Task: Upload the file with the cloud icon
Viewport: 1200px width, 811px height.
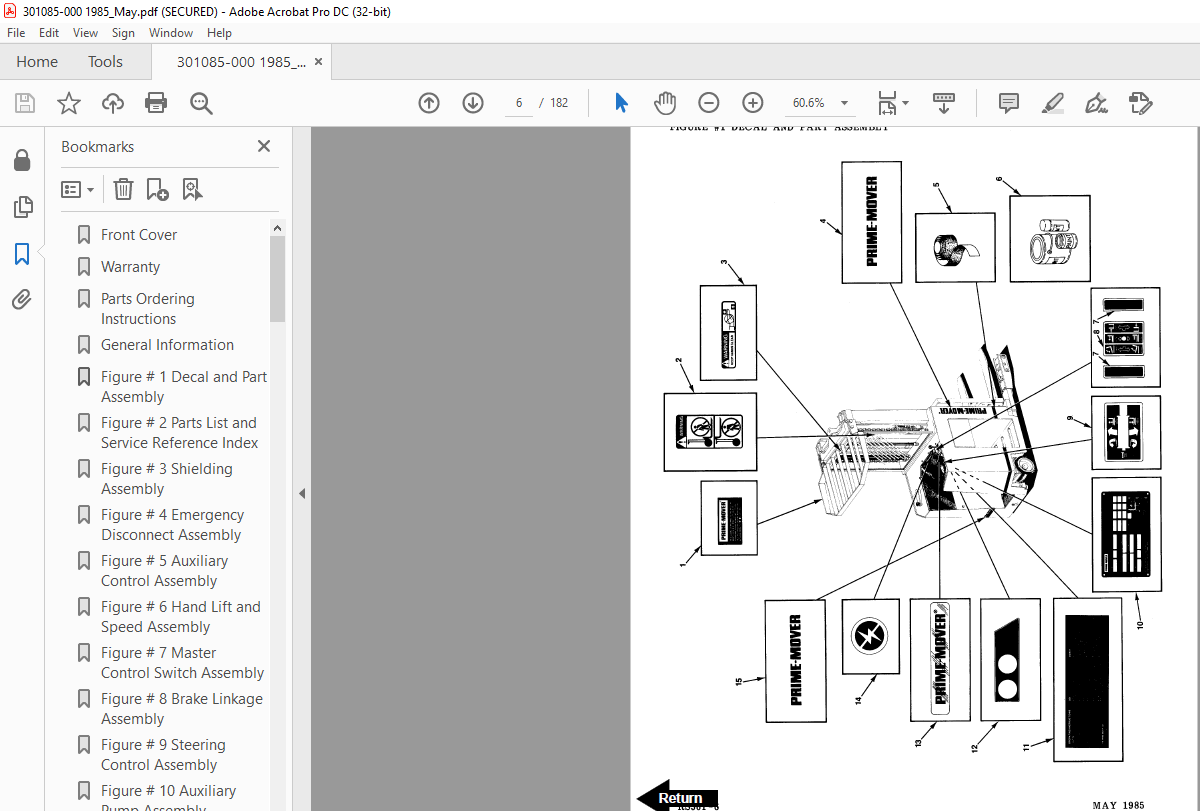Action: click(113, 103)
